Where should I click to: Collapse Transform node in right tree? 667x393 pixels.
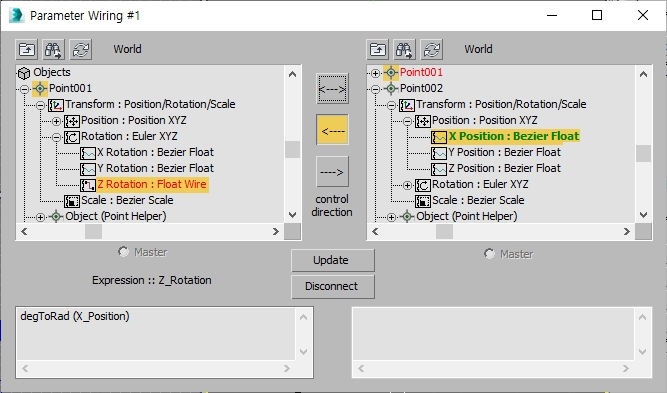391,105
